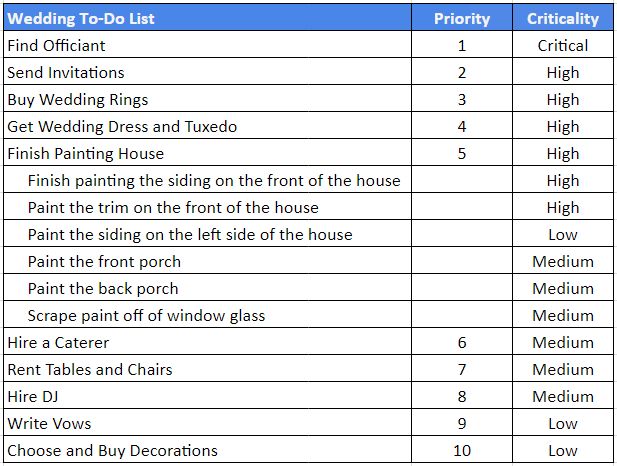
Task: Click the 'Hire a Caterer' cell
Action: pos(207,342)
